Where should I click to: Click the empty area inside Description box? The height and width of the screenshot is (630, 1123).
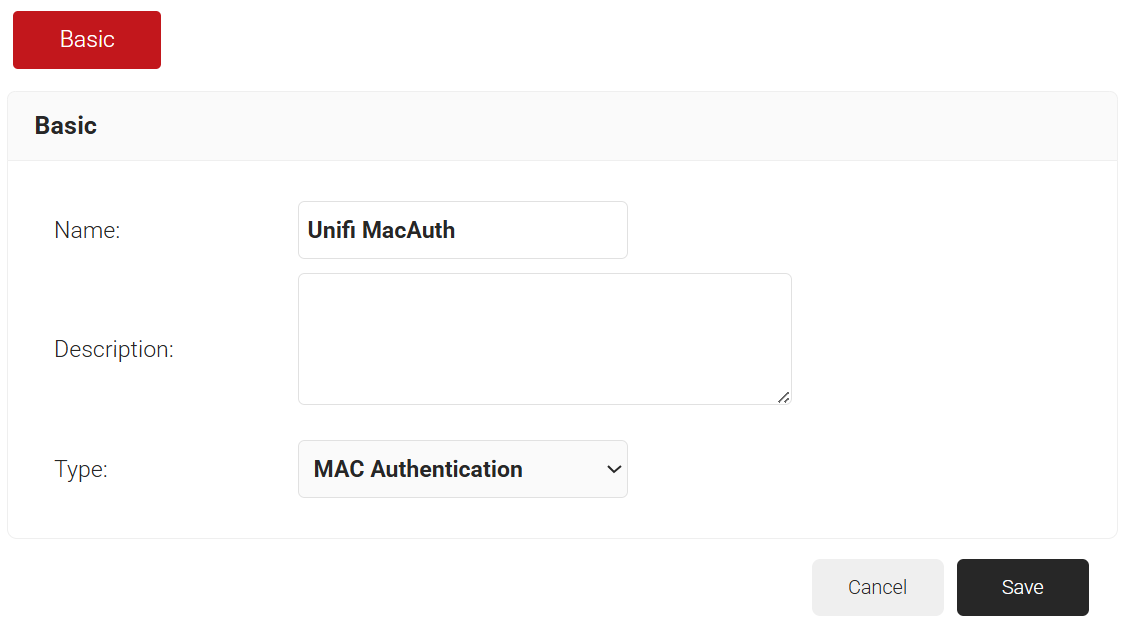[544, 339]
